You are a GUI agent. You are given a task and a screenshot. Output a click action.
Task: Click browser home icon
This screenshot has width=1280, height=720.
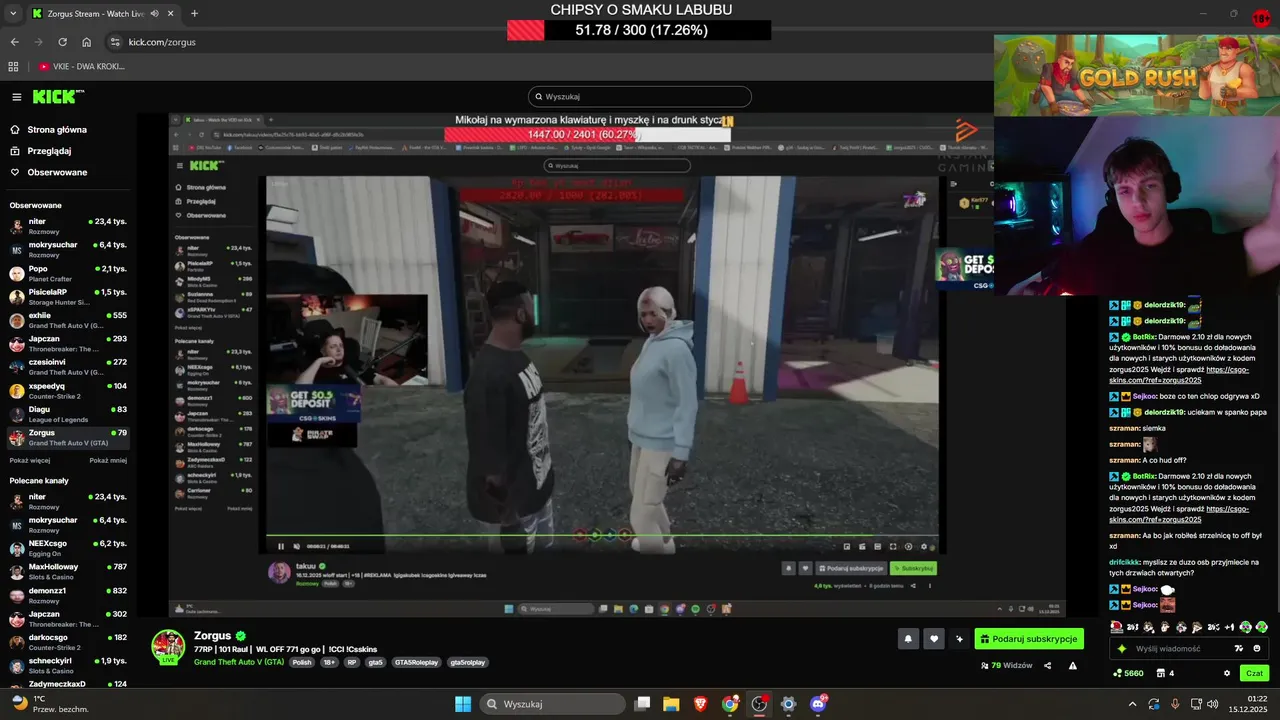[87, 42]
